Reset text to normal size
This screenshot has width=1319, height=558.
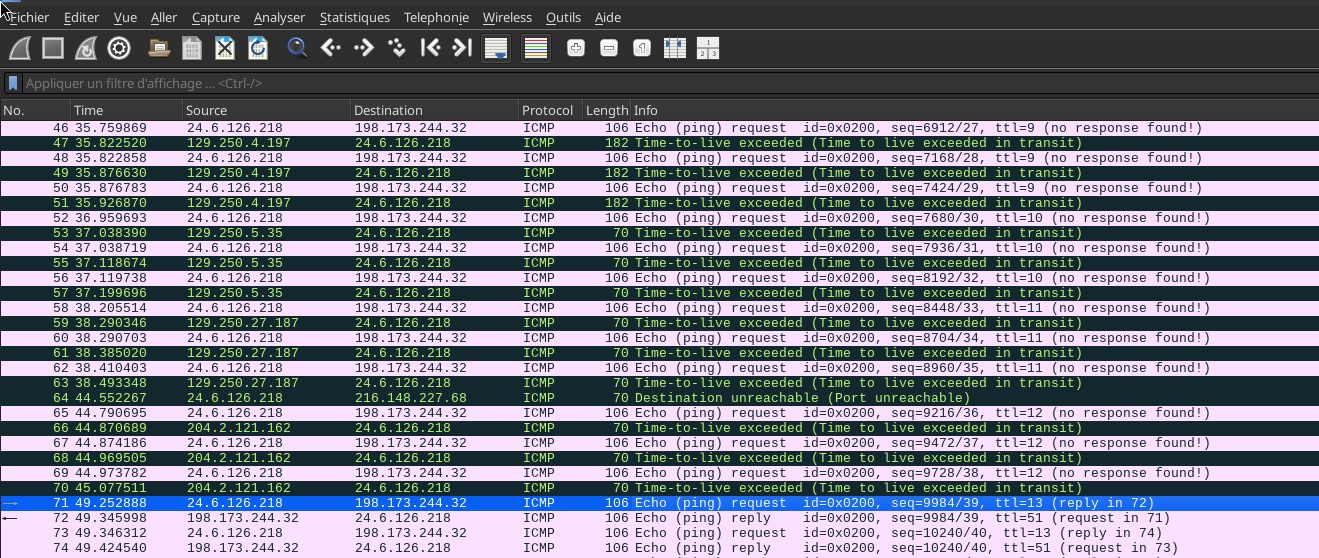[642, 47]
